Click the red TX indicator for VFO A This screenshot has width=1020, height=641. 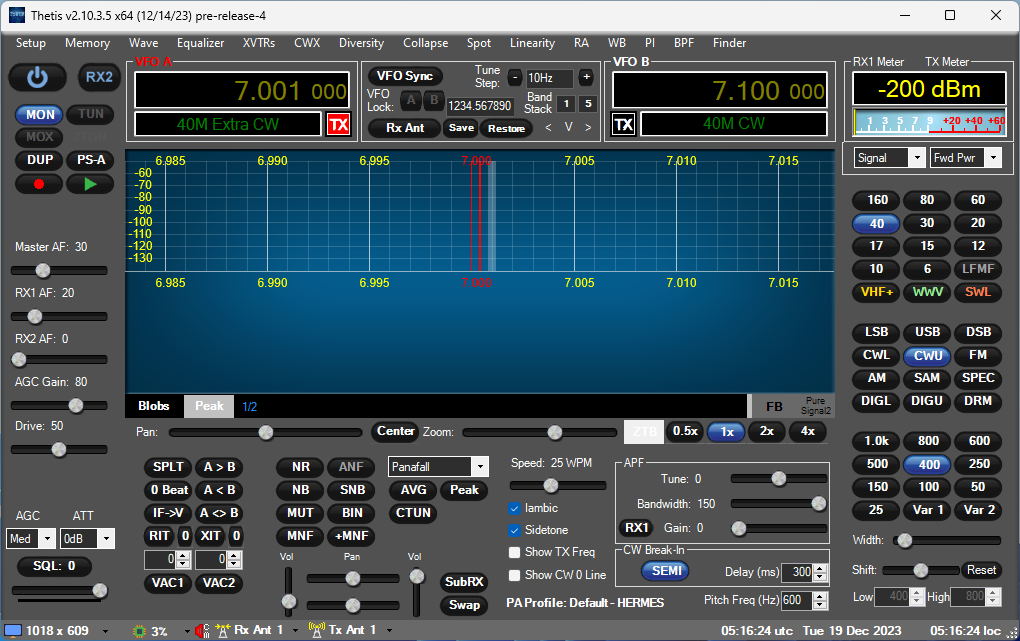pyautogui.click(x=339, y=124)
